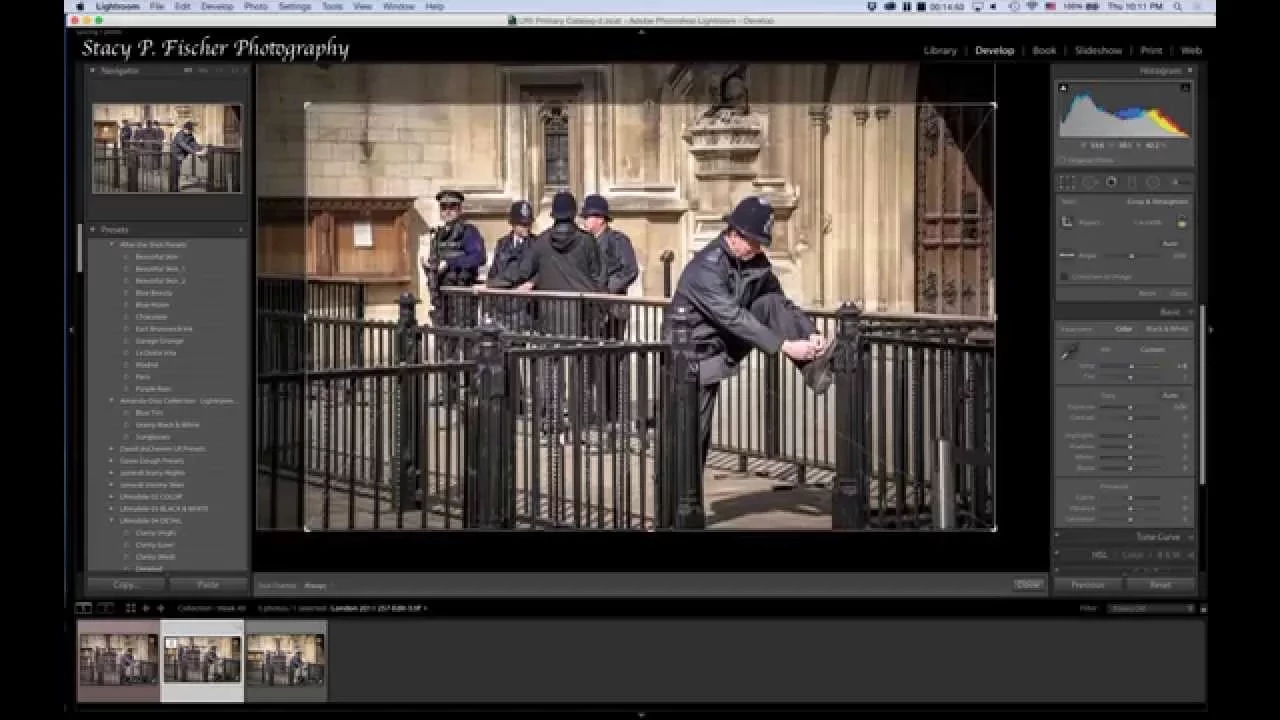The width and height of the screenshot is (1280, 720).
Task: Click the add preset plus icon
Action: tap(240, 230)
